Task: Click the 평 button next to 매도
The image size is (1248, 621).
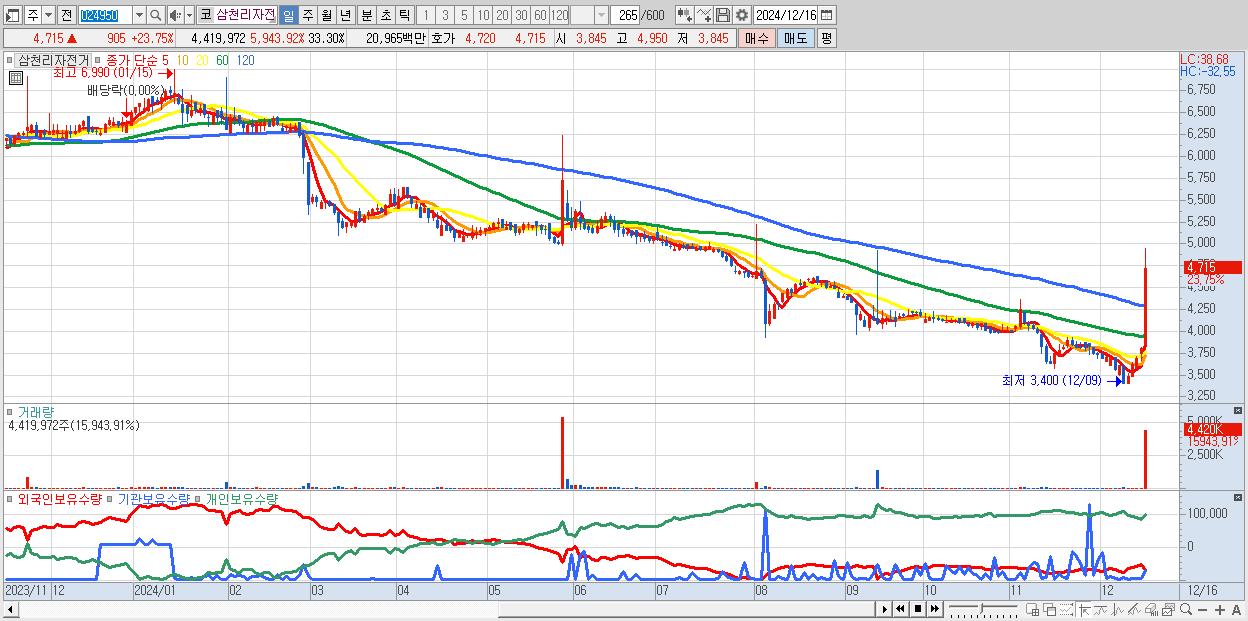Action: (826, 38)
